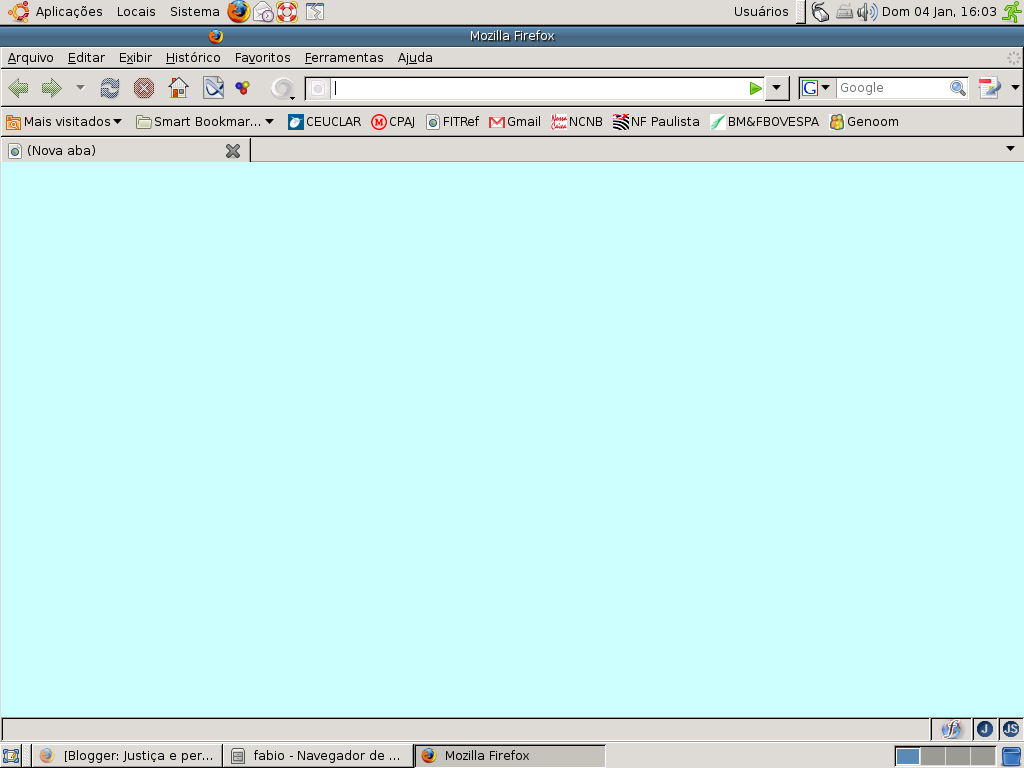
Task: Open the Locais panel menu
Action: 136,12
